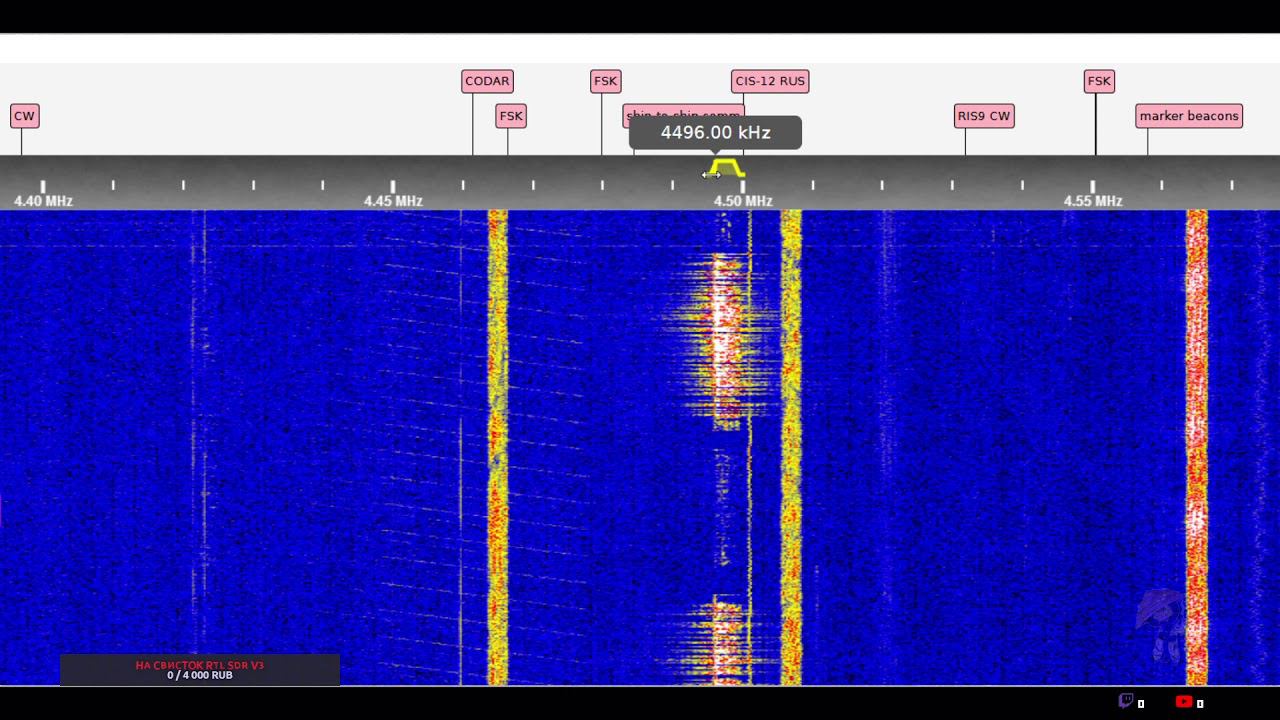Click the marker beacons label
This screenshot has width=1280, height=720.
coord(1189,116)
